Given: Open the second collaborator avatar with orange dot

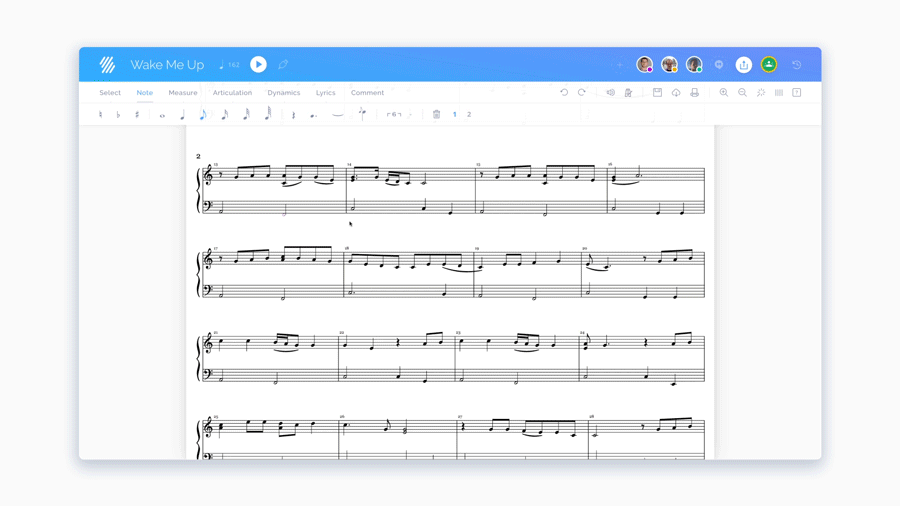Looking at the screenshot, I should (x=669, y=64).
